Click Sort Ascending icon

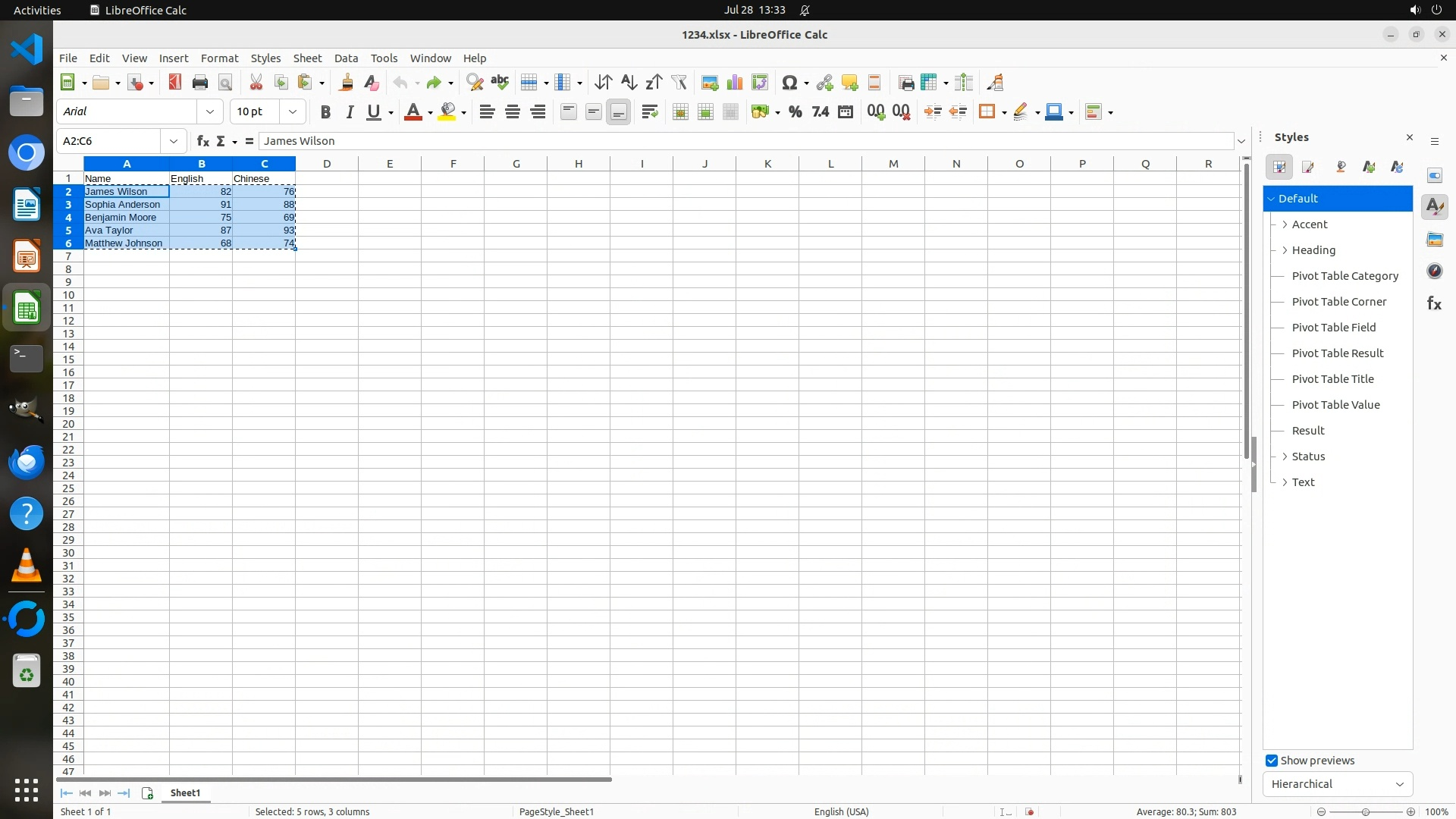[x=629, y=83]
